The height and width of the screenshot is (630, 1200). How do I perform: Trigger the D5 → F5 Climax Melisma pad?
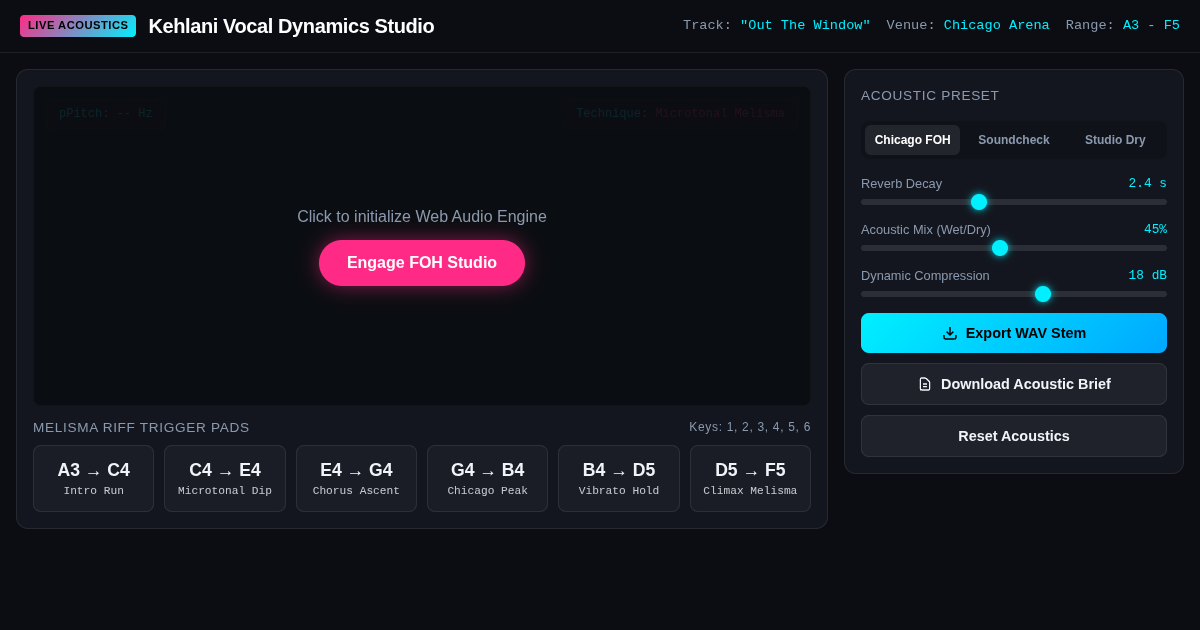coord(750,478)
